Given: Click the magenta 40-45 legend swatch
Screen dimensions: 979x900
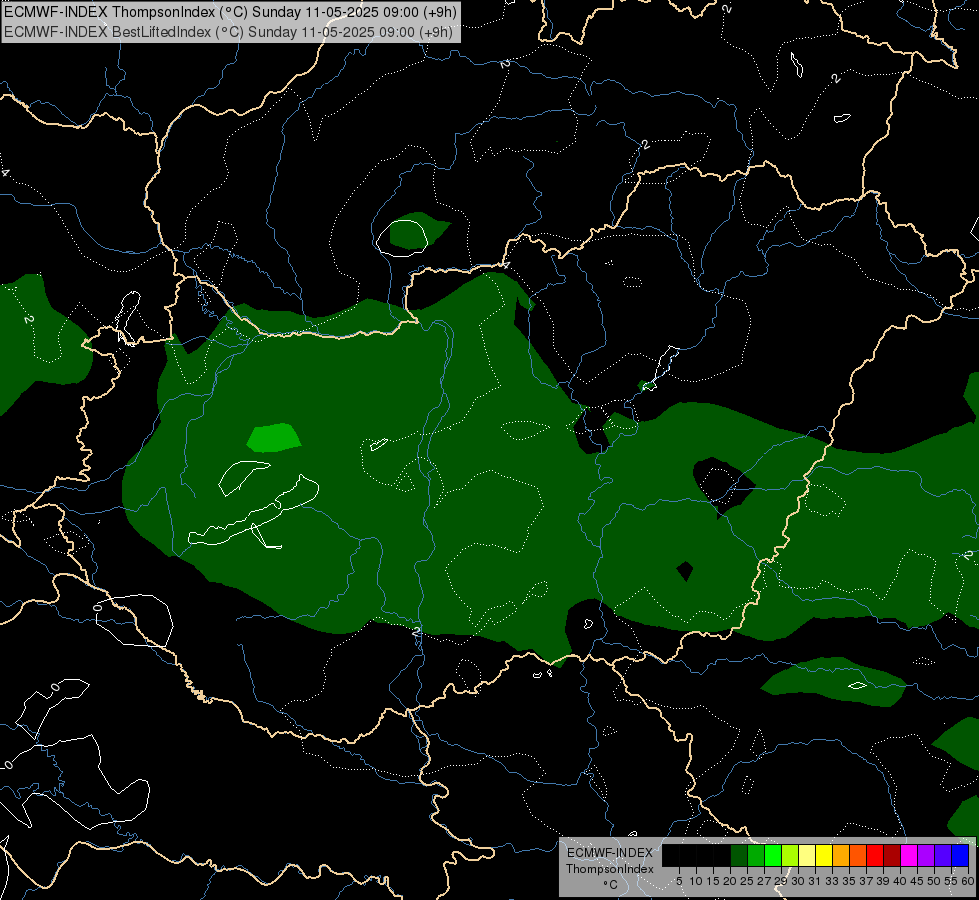Looking at the screenshot, I should click(x=909, y=855).
